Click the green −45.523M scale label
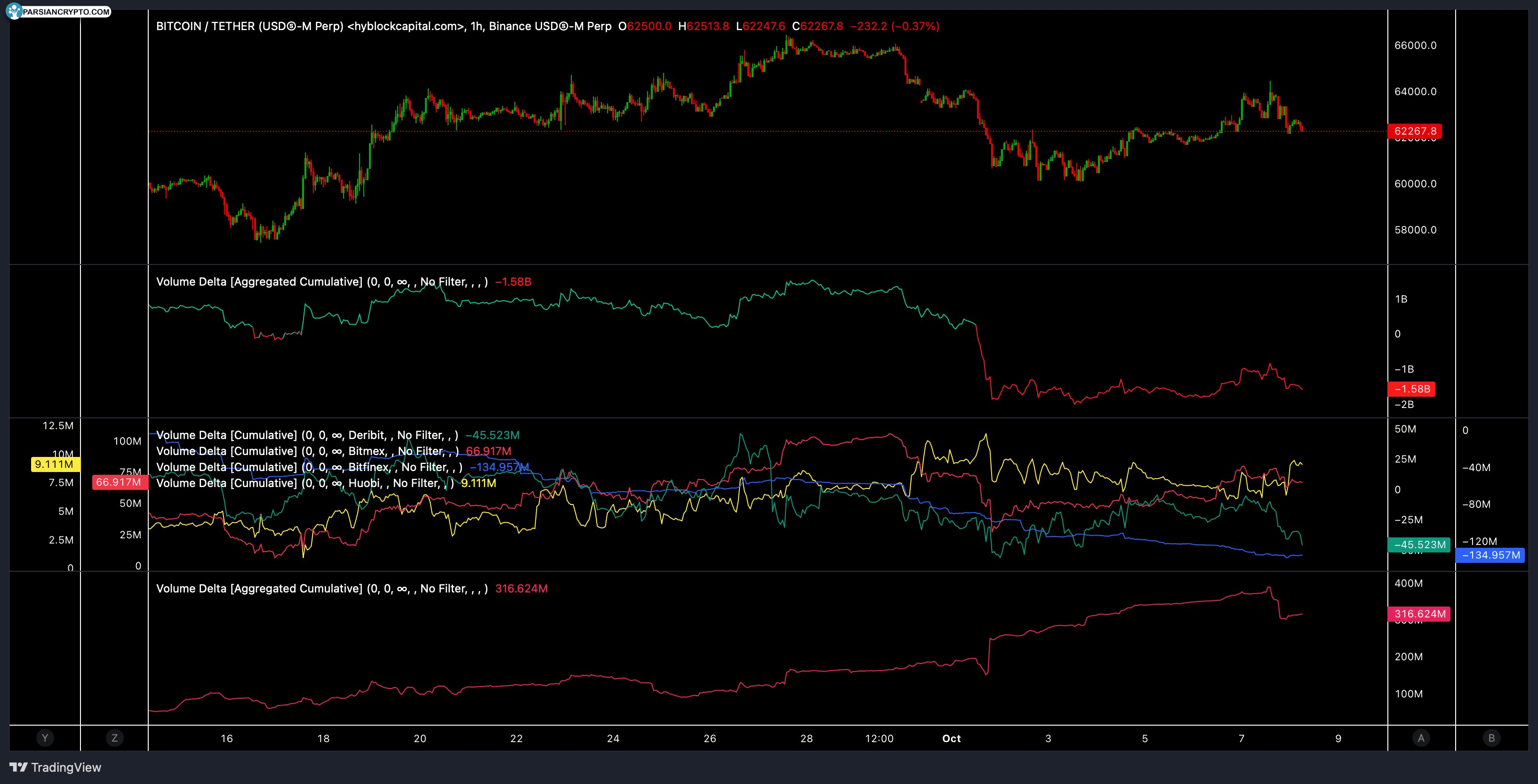Image resolution: width=1538 pixels, height=784 pixels. click(x=1419, y=544)
